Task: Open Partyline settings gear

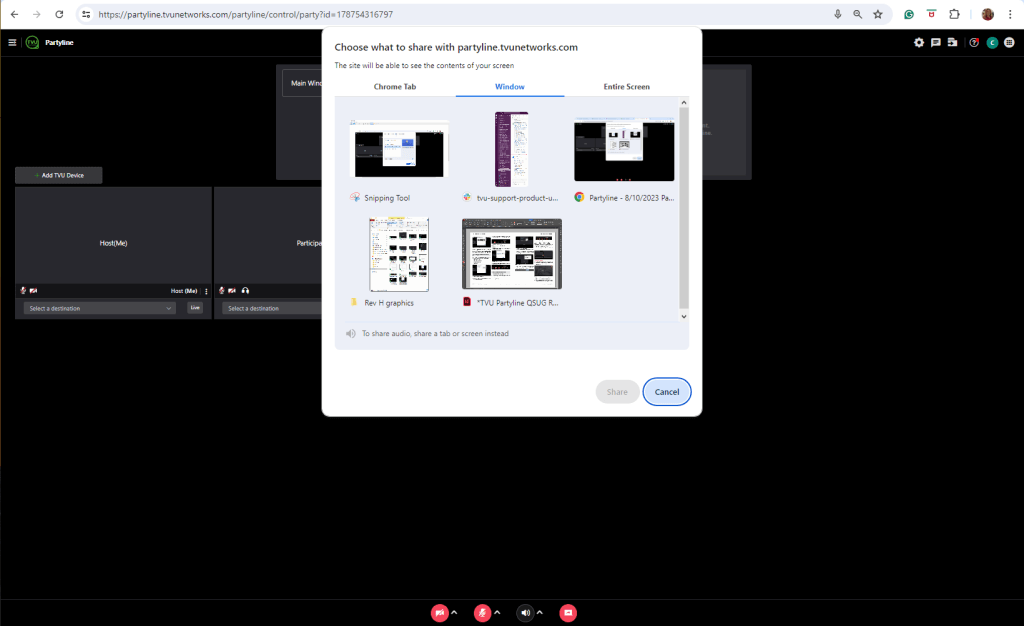Action: 919,42
